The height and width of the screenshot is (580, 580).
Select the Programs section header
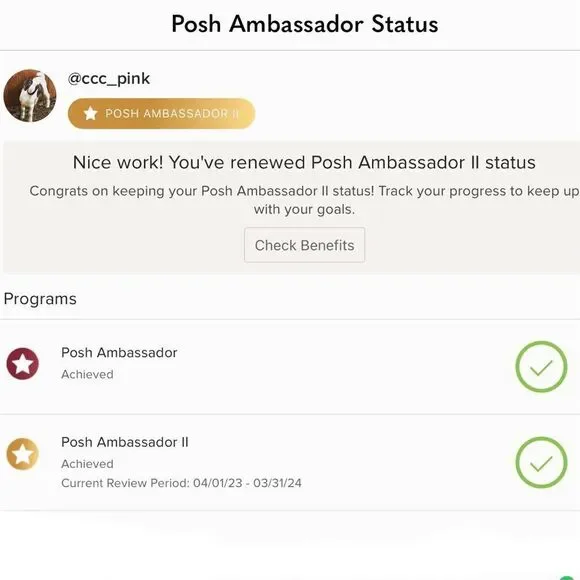40,299
